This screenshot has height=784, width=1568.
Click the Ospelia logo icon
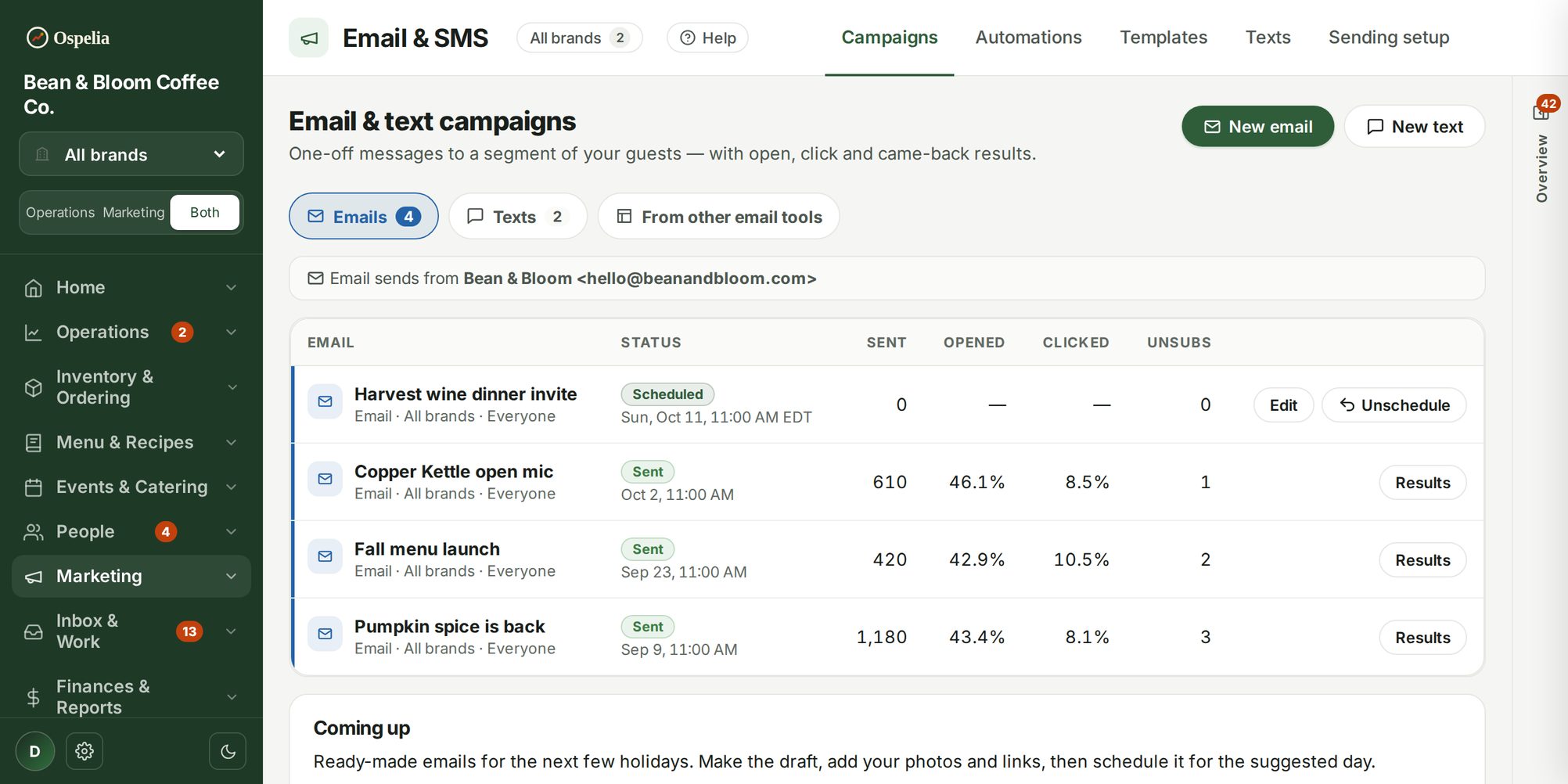37,38
